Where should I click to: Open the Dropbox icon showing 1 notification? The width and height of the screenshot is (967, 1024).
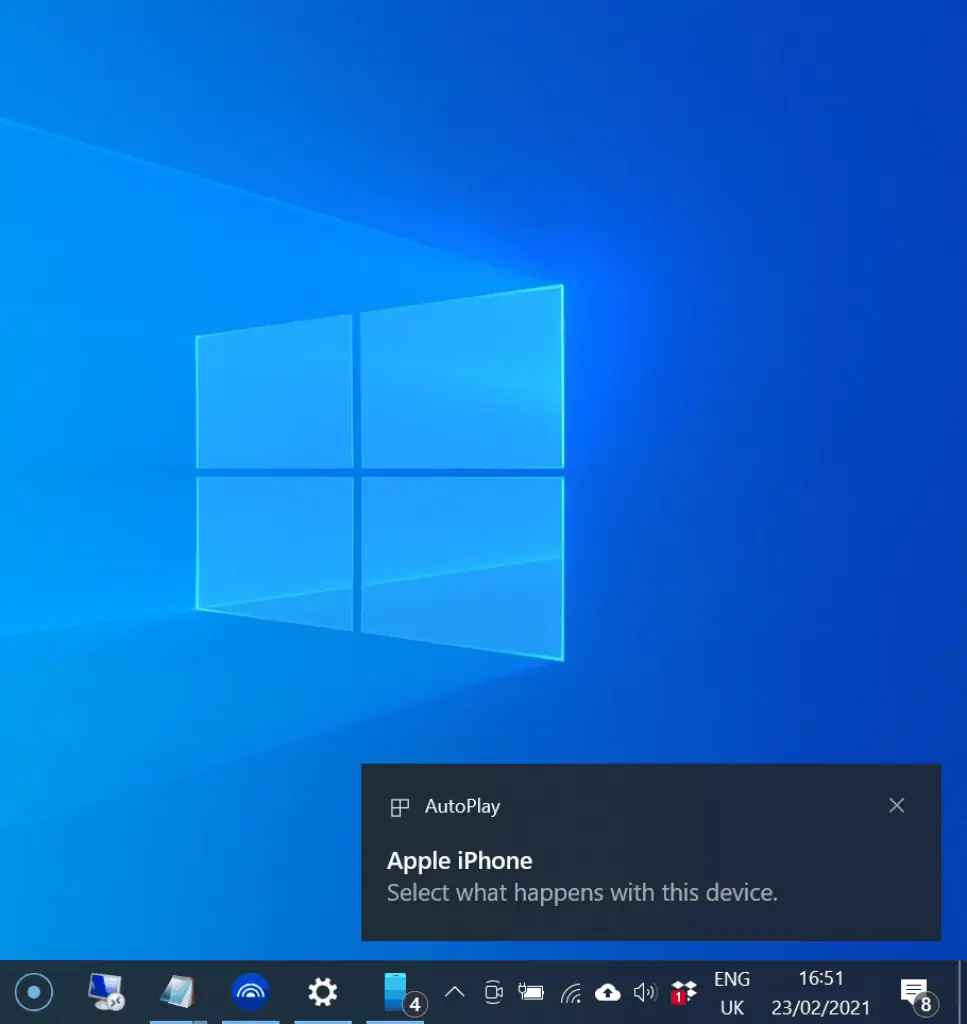point(684,992)
